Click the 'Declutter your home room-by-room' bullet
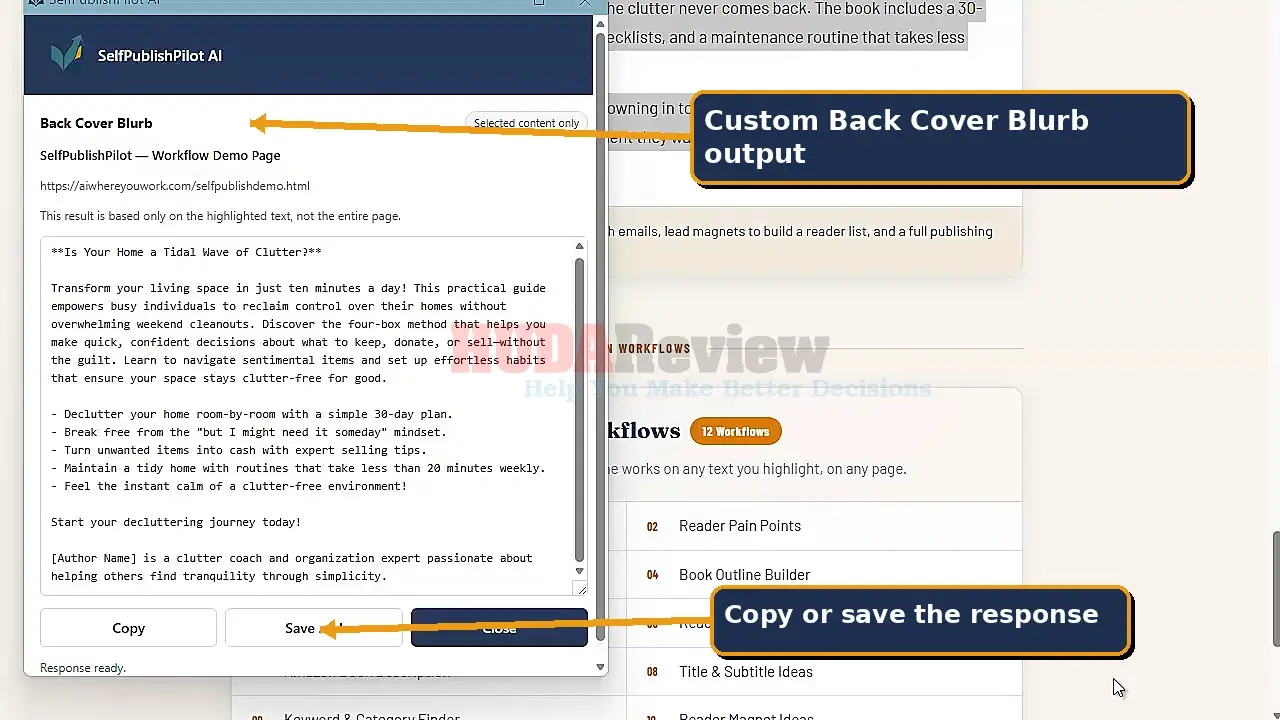1280x720 pixels. 252,414
